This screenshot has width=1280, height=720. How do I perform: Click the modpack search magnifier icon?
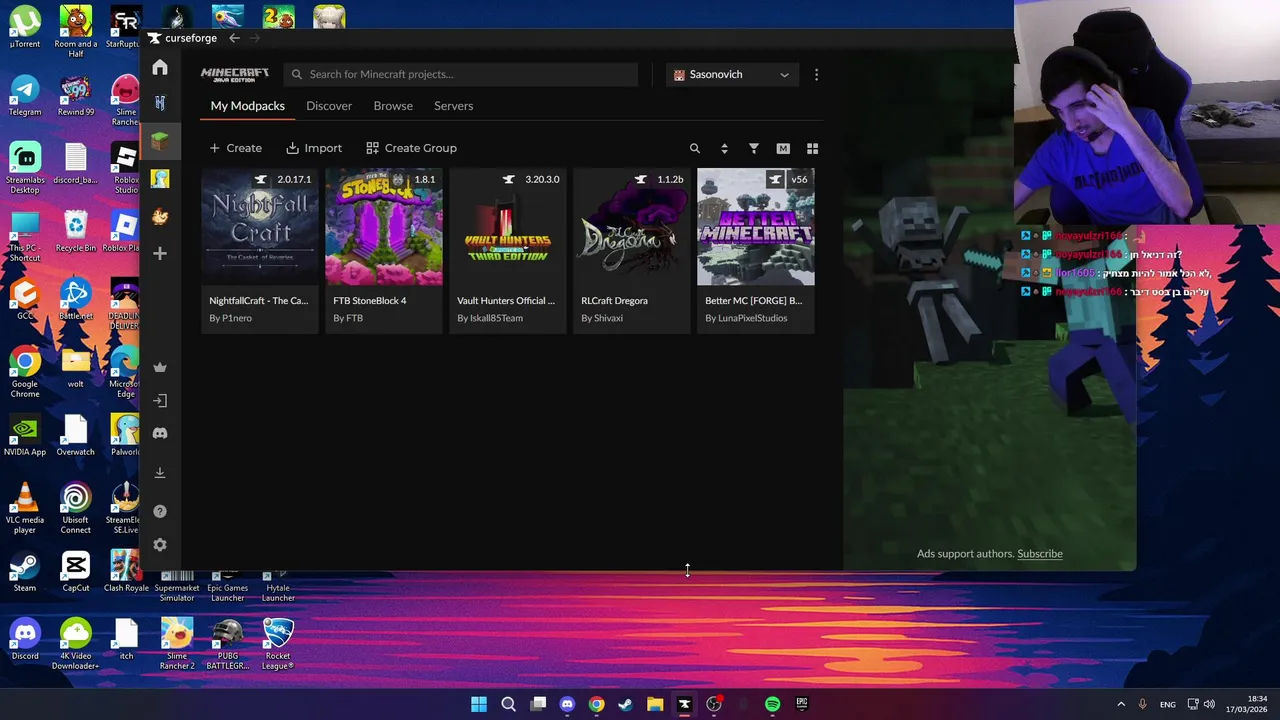695,148
